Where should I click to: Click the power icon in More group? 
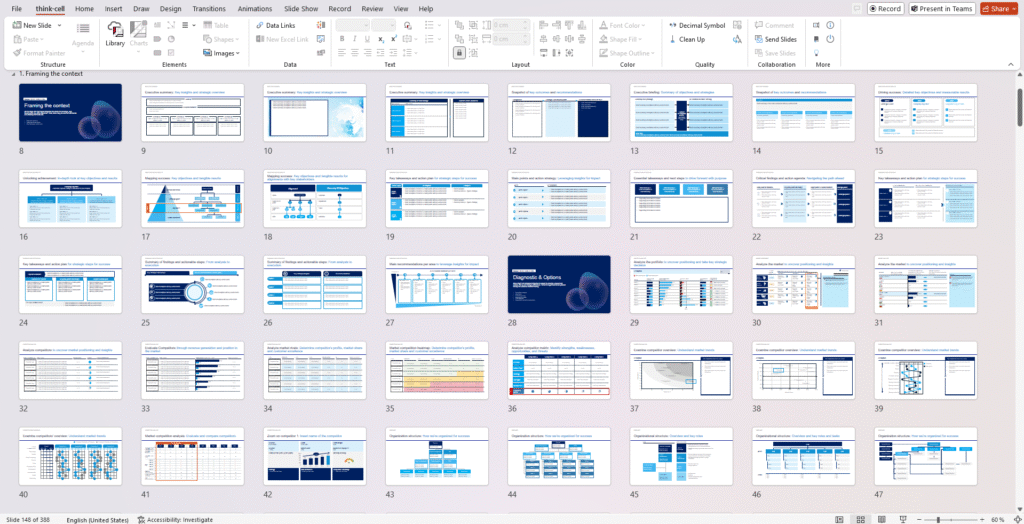830,39
